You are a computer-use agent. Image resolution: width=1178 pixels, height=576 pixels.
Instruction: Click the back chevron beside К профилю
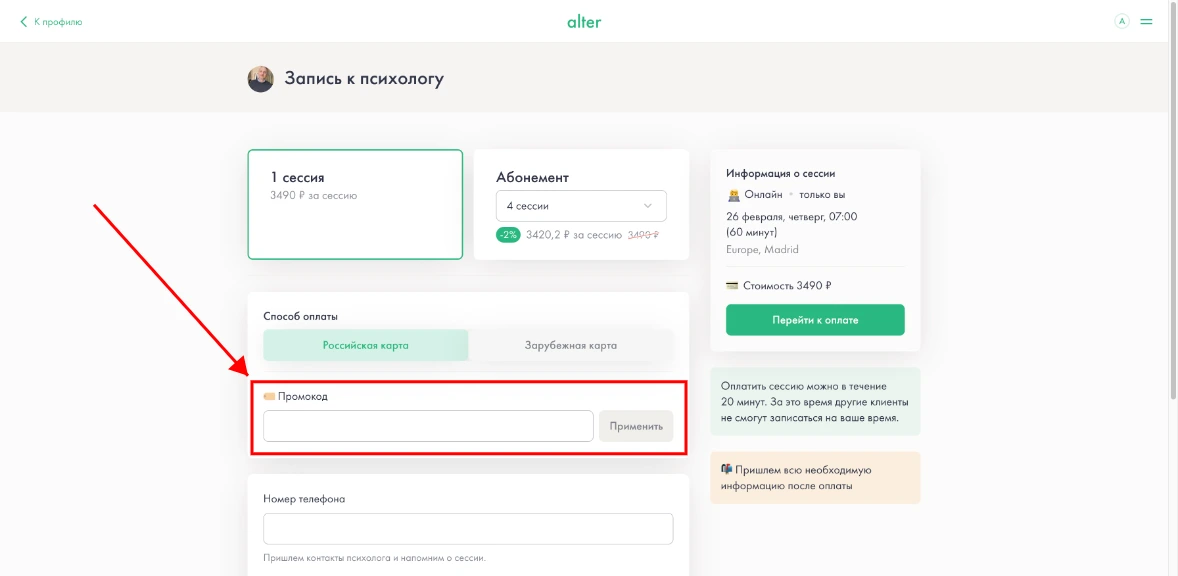(24, 21)
